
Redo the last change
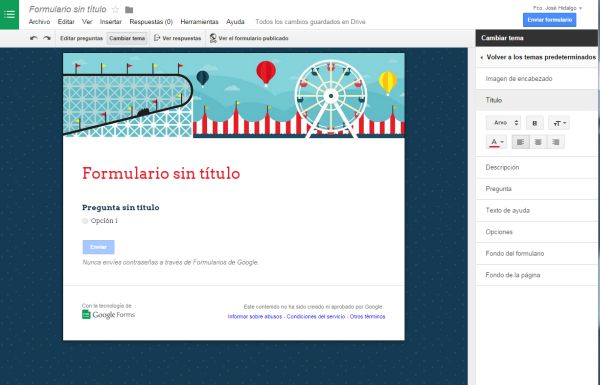tap(47, 38)
